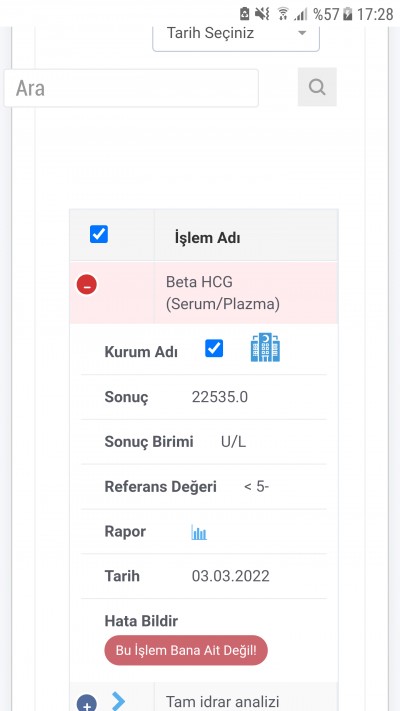Viewport: 400px width, 711px height.
Task: Report error via Bu İşlem Bana Ait Değil!
Action: coord(186,650)
